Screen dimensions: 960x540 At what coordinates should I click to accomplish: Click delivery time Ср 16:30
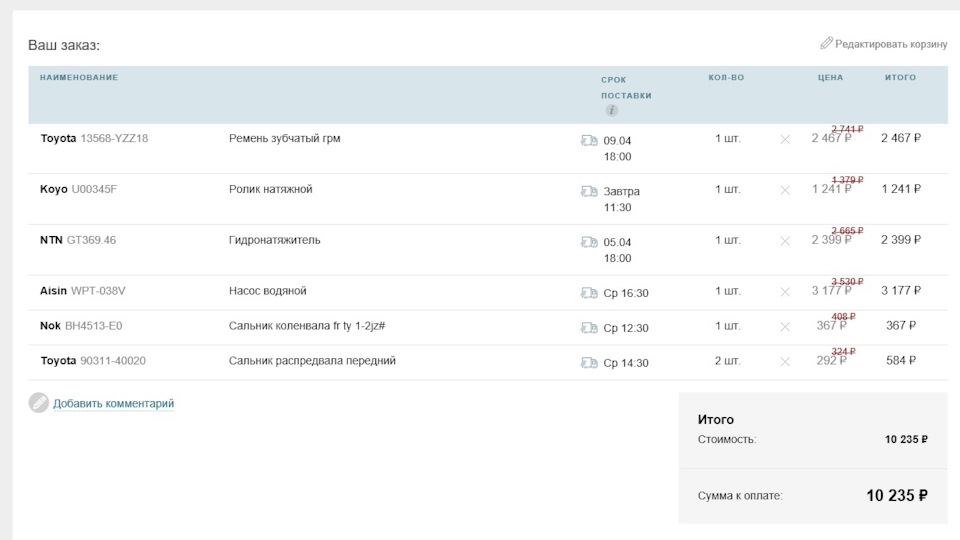point(626,293)
